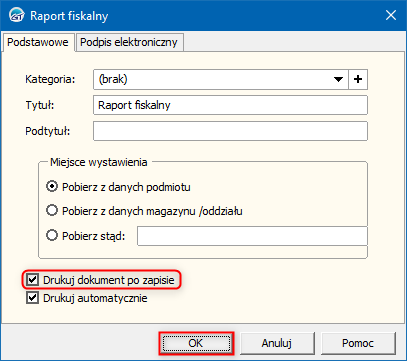Confirm the dialog with OK
This screenshot has width=407, height=361.
point(196,343)
